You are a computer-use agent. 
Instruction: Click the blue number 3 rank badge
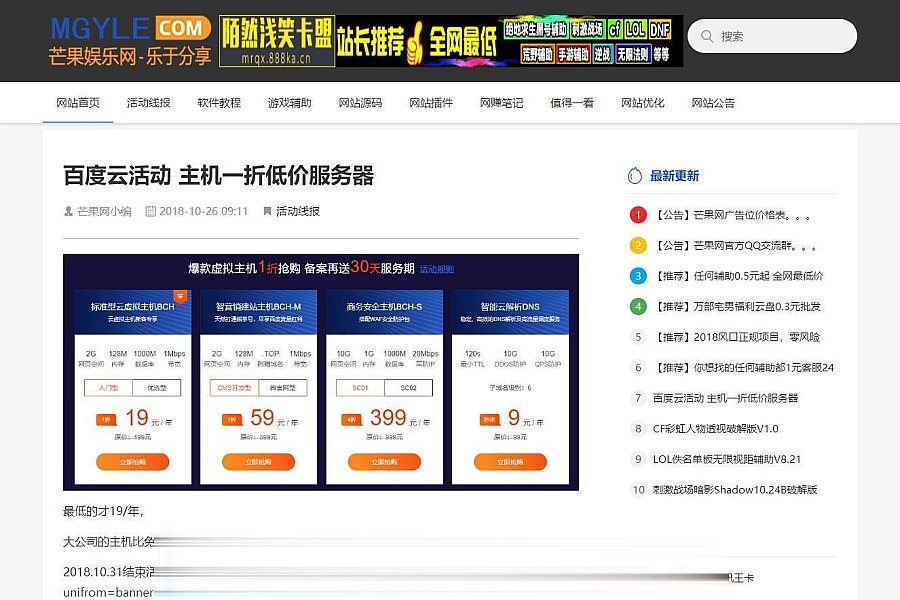click(638, 276)
